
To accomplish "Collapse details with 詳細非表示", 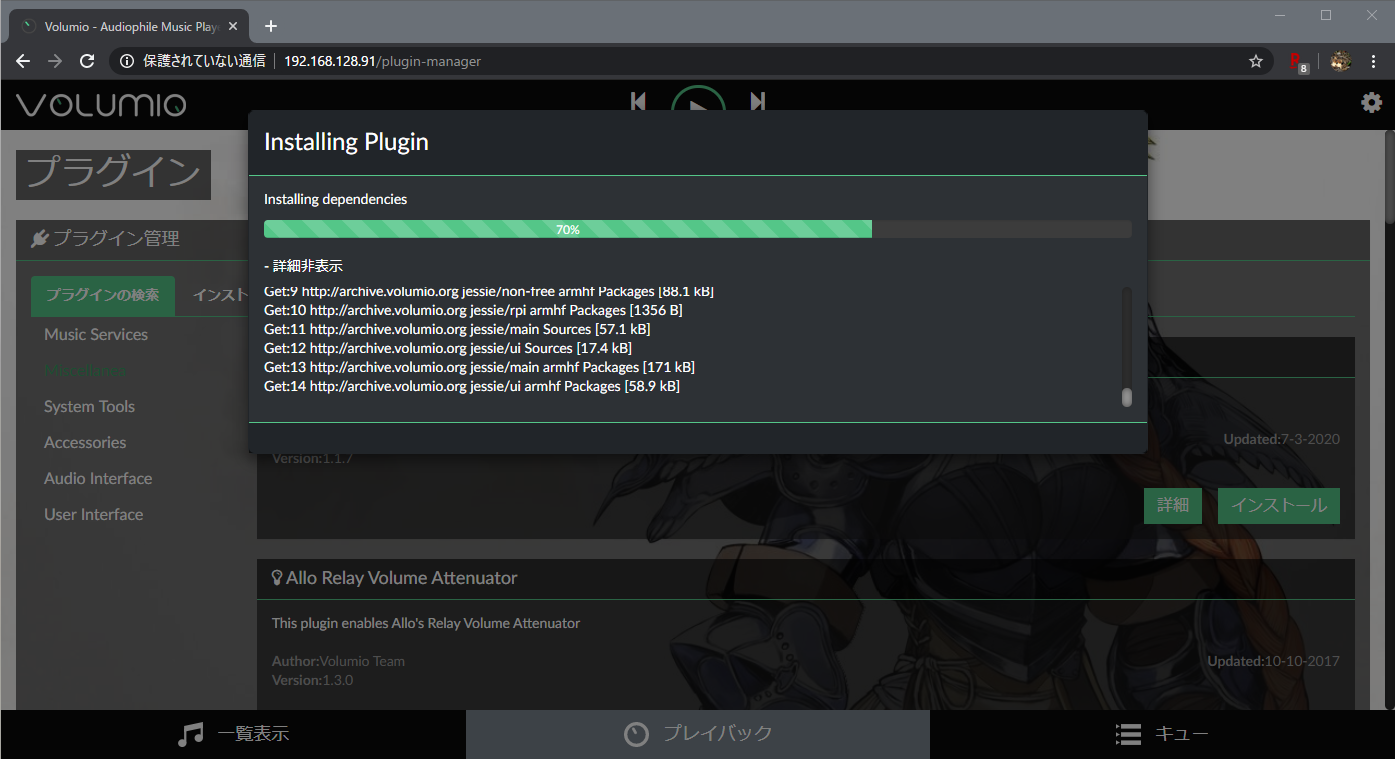I will click(303, 266).
